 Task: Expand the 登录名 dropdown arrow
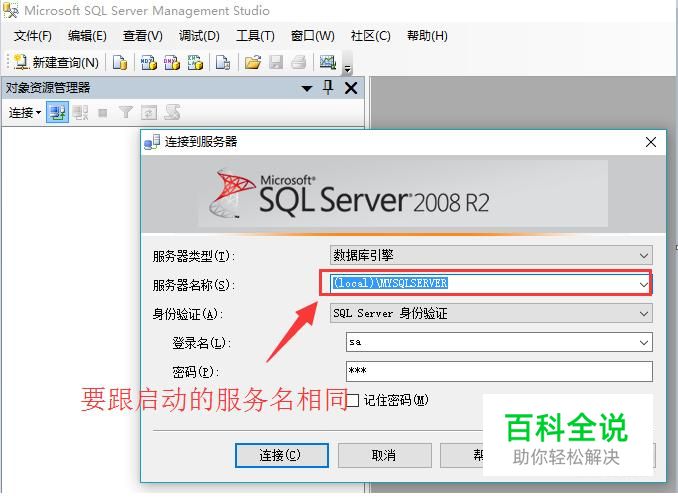click(644, 343)
